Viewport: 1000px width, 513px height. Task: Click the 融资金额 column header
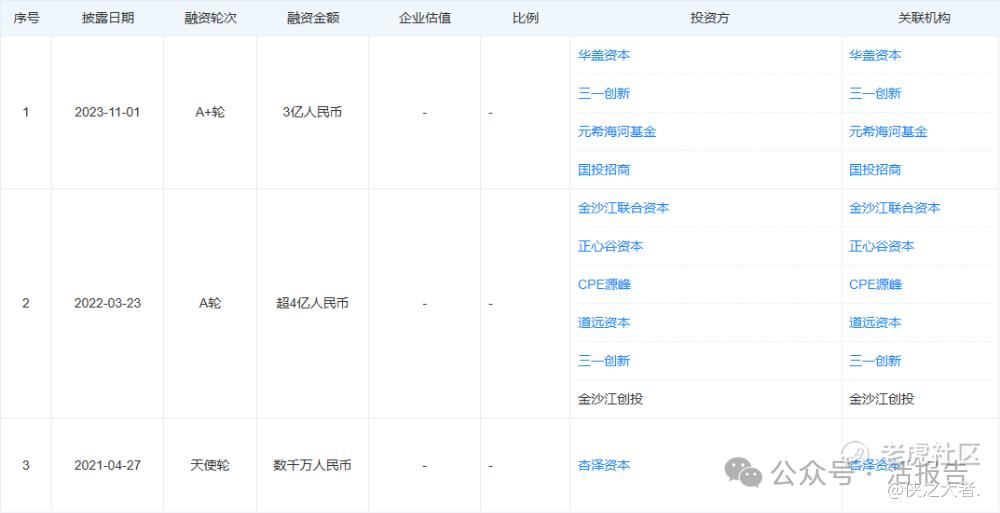pos(312,18)
